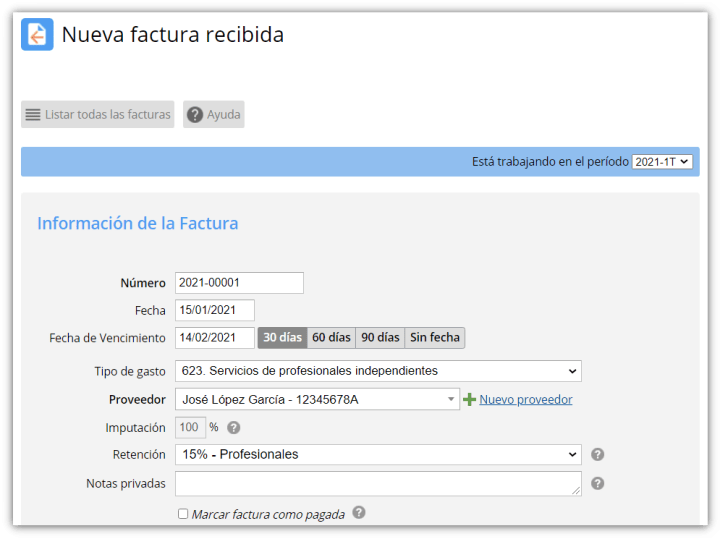Screen dimensions: 720x539
Task: Click the list icon in Listar todas las facturas
Action: pyautogui.click(x=33, y=114)
